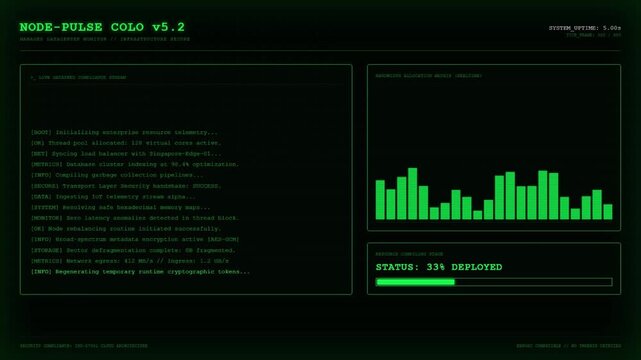Click the first bar in the allocation chart
Screen dimensions: 641x360
point(380,200)
